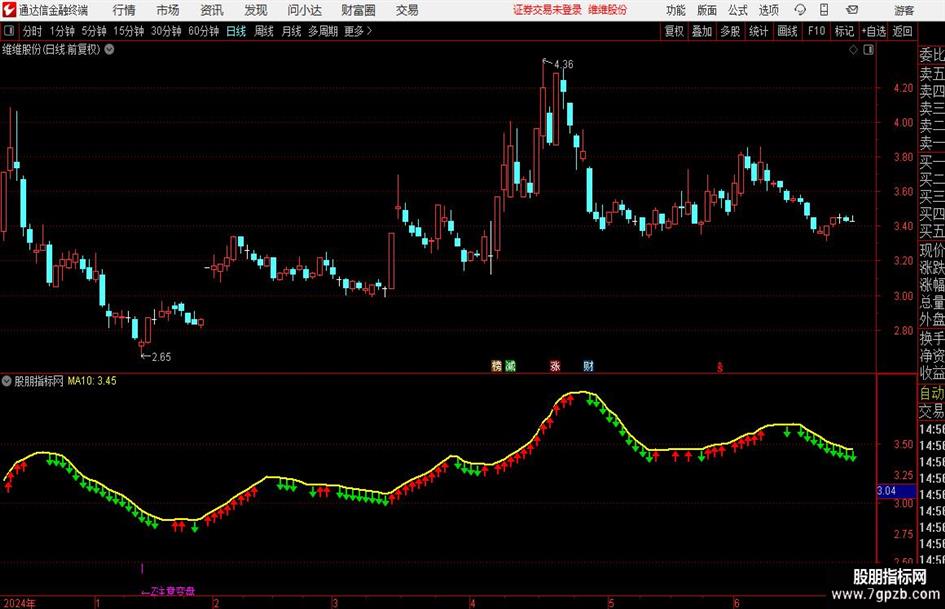The image size is (945, 609).
Task: Open the 交易 menu
Action: coord(407,10)
